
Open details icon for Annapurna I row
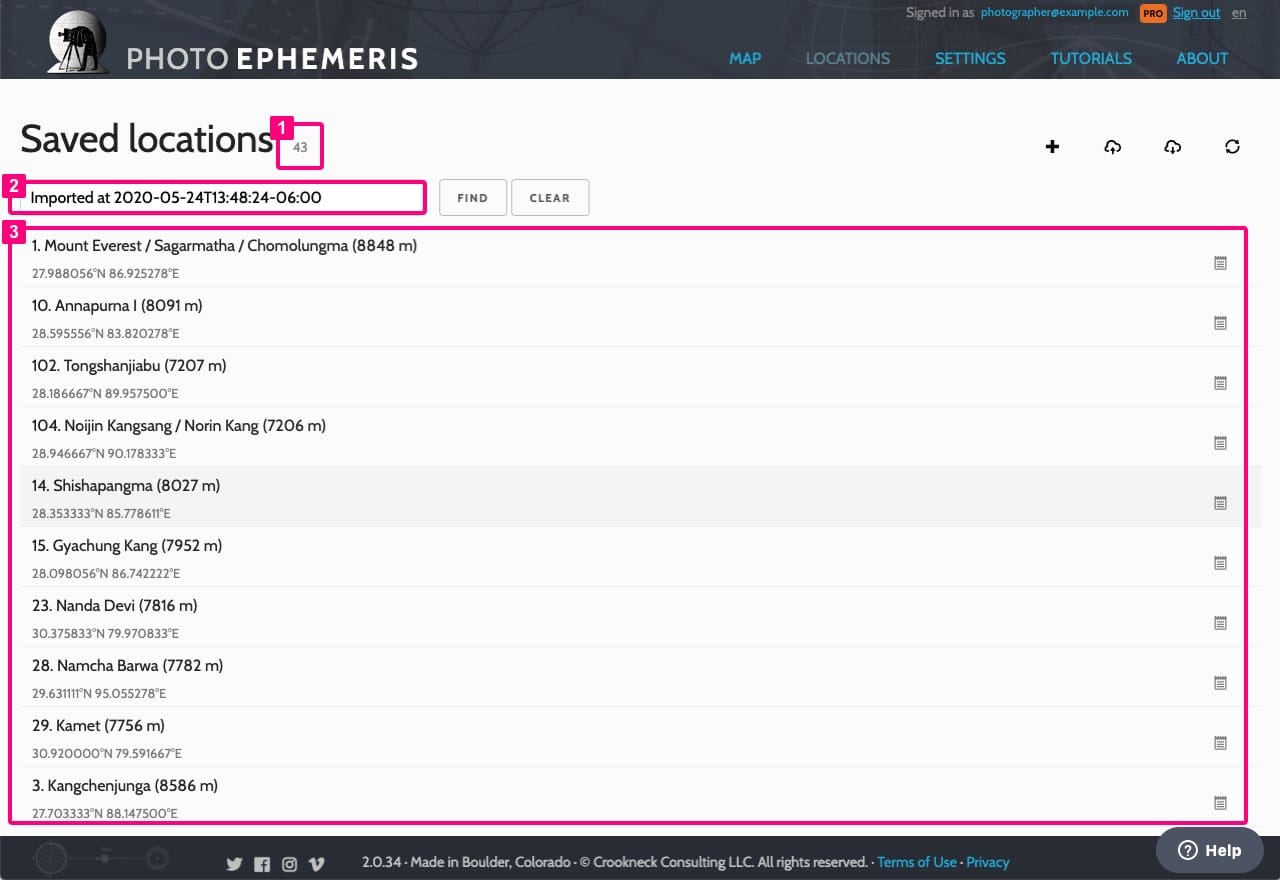click(x=1220, y=323)
